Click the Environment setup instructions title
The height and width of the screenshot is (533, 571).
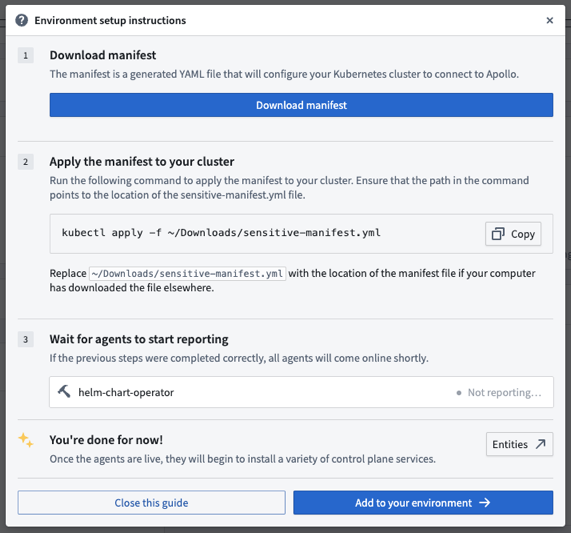coord(110,20)
